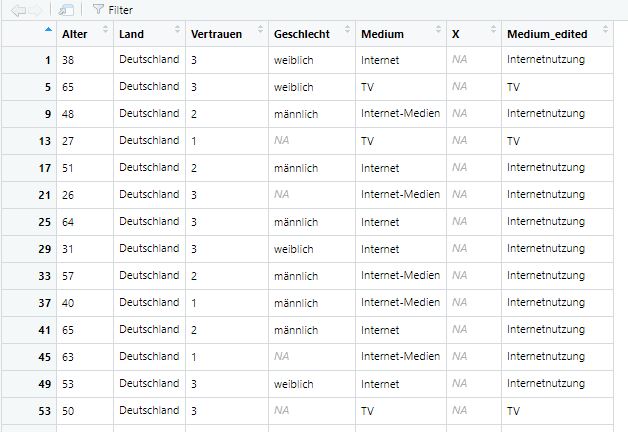This screenshot has width=628, height=432.
Task: Click the Geschlecht column header label
Action: [x=302, y=34]
